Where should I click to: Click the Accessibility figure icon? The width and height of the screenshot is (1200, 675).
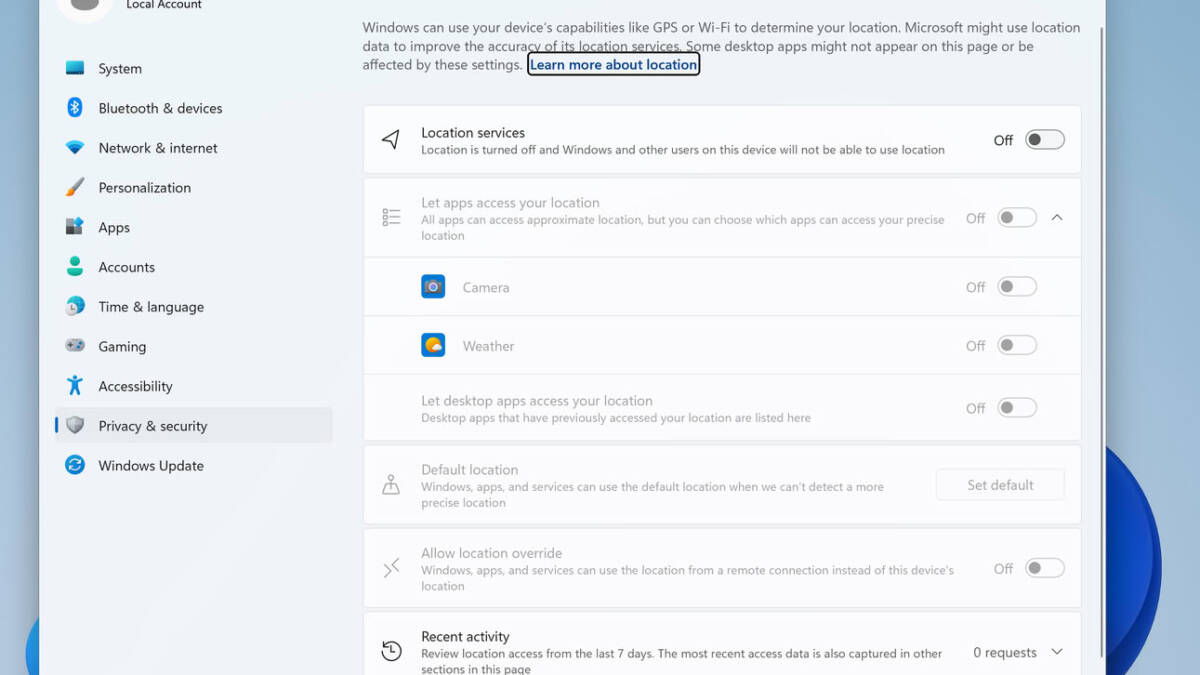pyautogui.click(x=75, y=386)
